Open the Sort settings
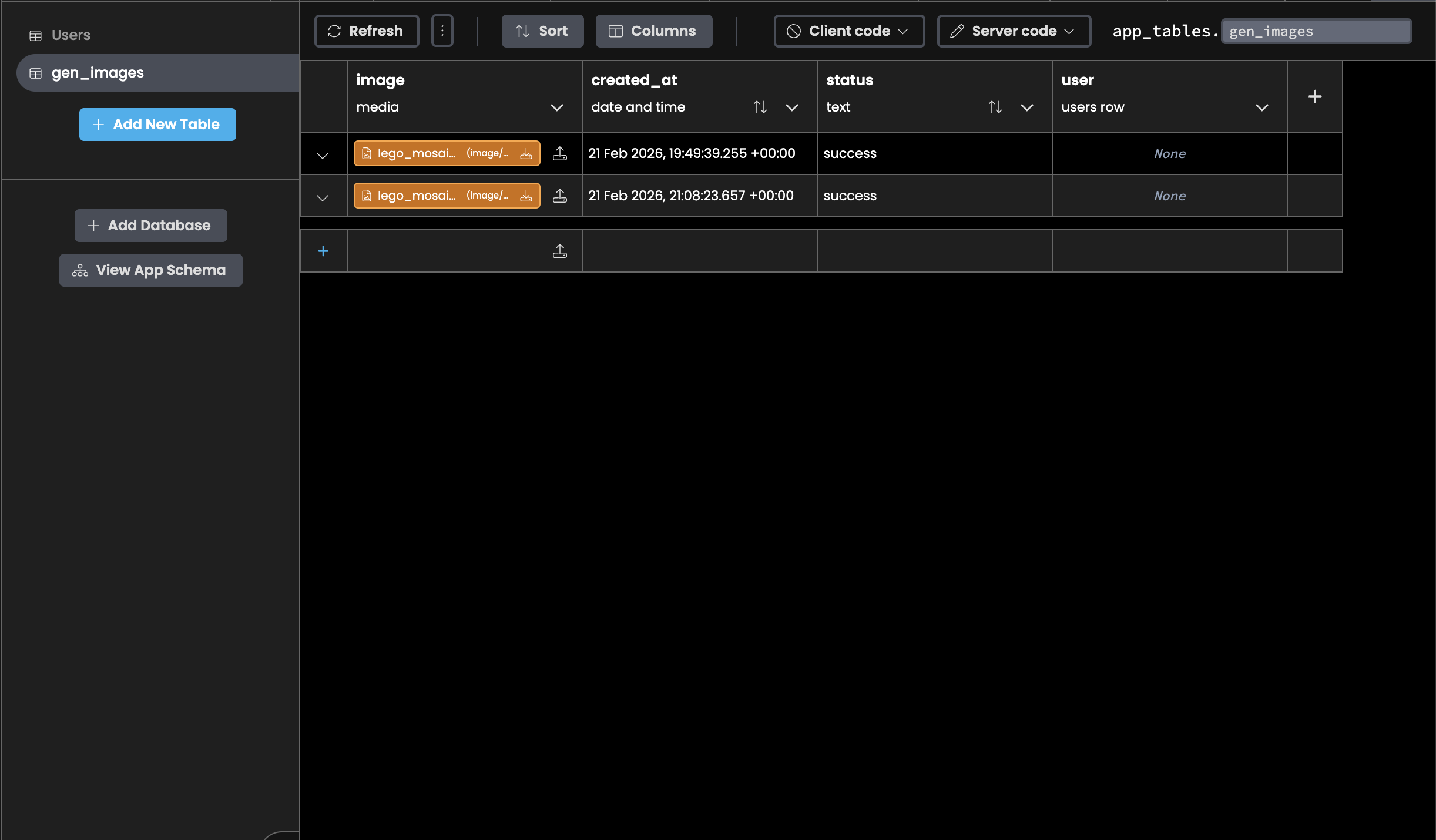This screenshot has height=840, width=1436. 541,31
